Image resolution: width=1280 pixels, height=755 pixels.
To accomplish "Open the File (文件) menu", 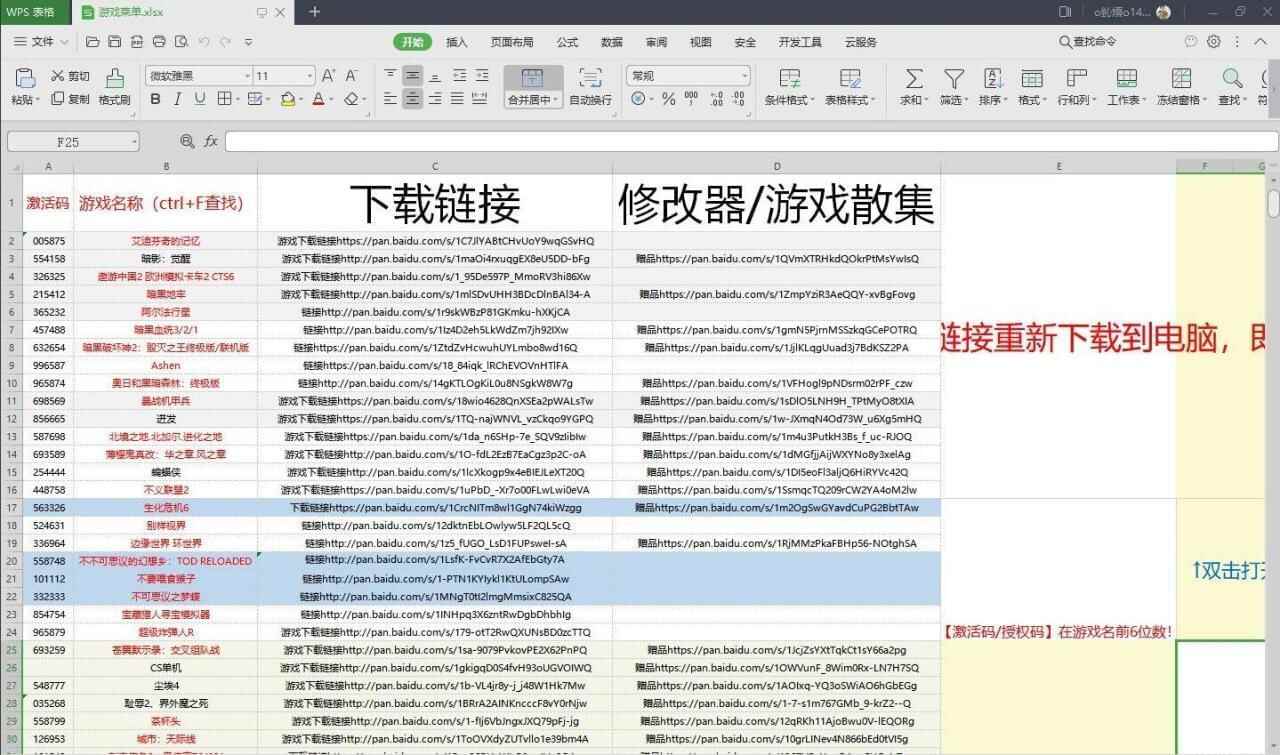I will click(x=41, y=42).
